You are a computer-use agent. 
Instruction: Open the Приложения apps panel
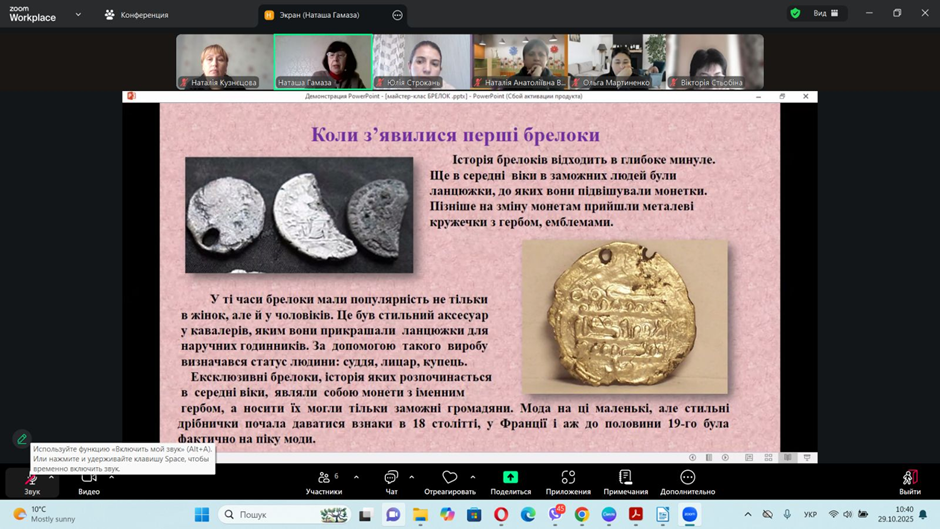568,482
